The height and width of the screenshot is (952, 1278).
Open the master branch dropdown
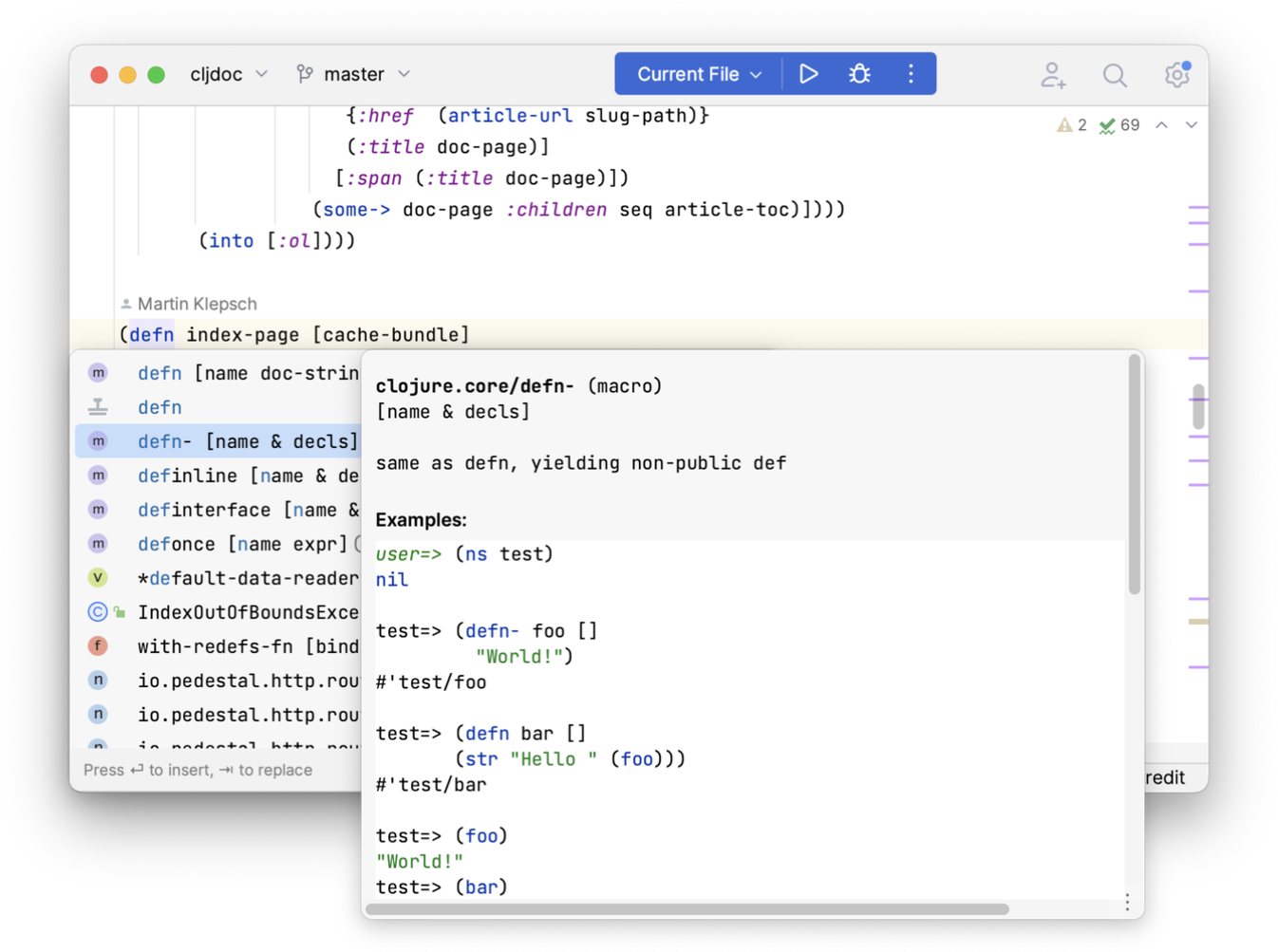pos(353,74)
